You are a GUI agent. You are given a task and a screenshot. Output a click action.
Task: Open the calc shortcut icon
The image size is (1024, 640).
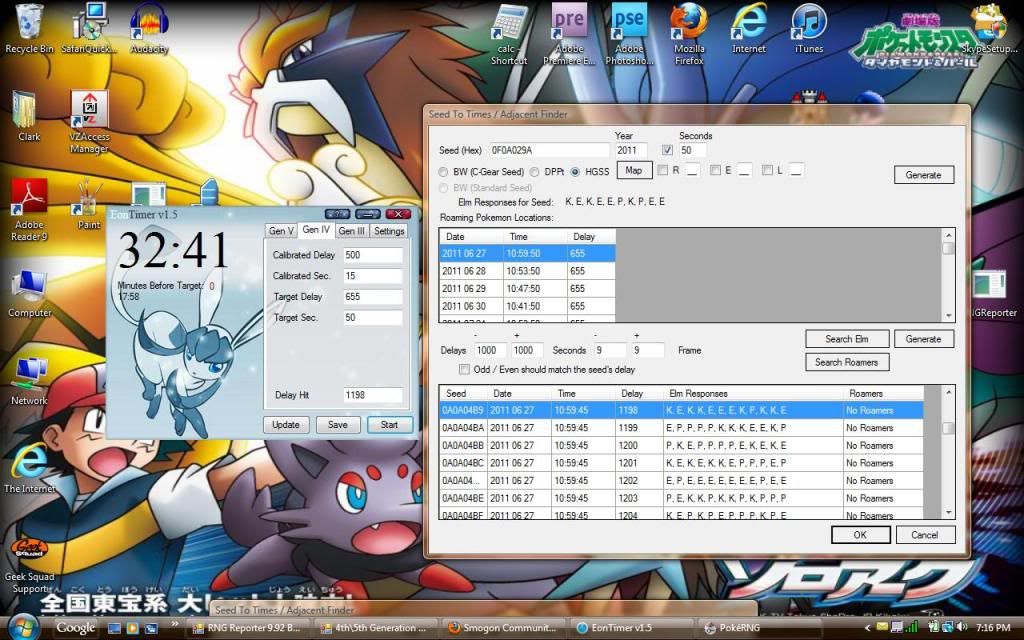pos(510,24)
